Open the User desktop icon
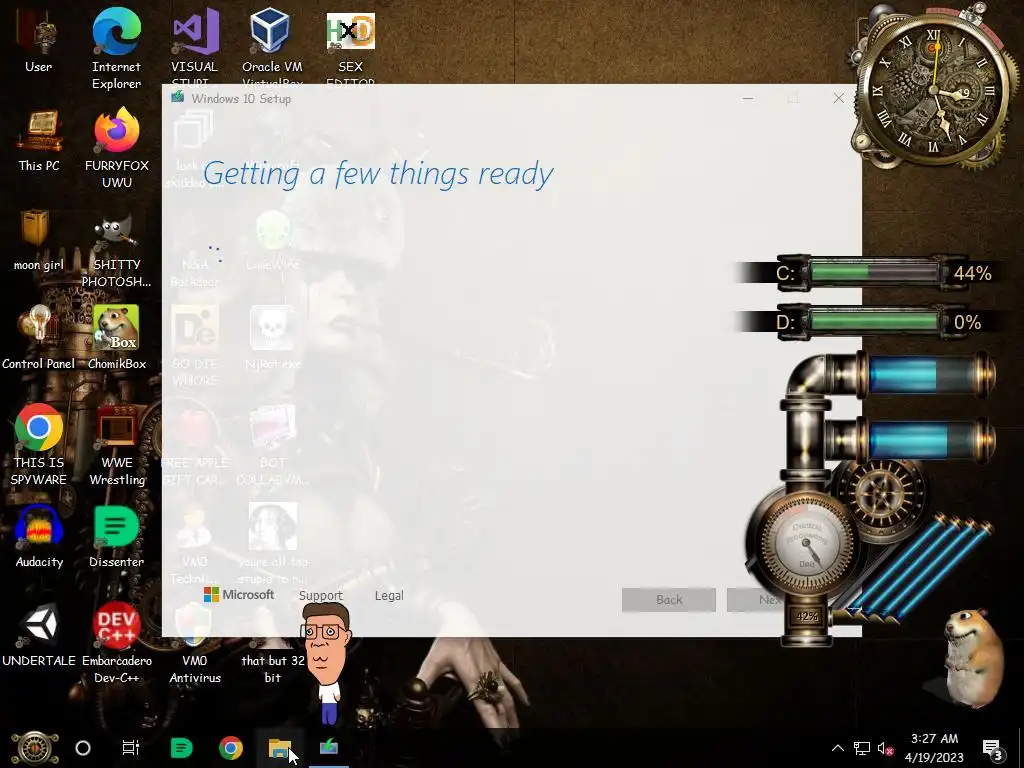This screenshot has height=768, width=1024. 39,42
